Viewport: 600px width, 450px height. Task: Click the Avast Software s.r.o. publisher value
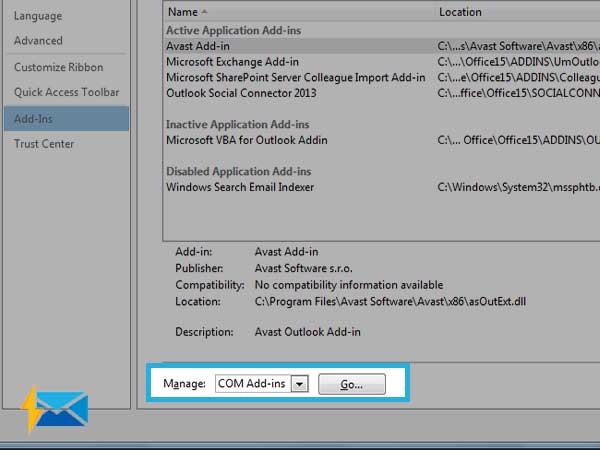pyautogui.click(x=303, y=269)
